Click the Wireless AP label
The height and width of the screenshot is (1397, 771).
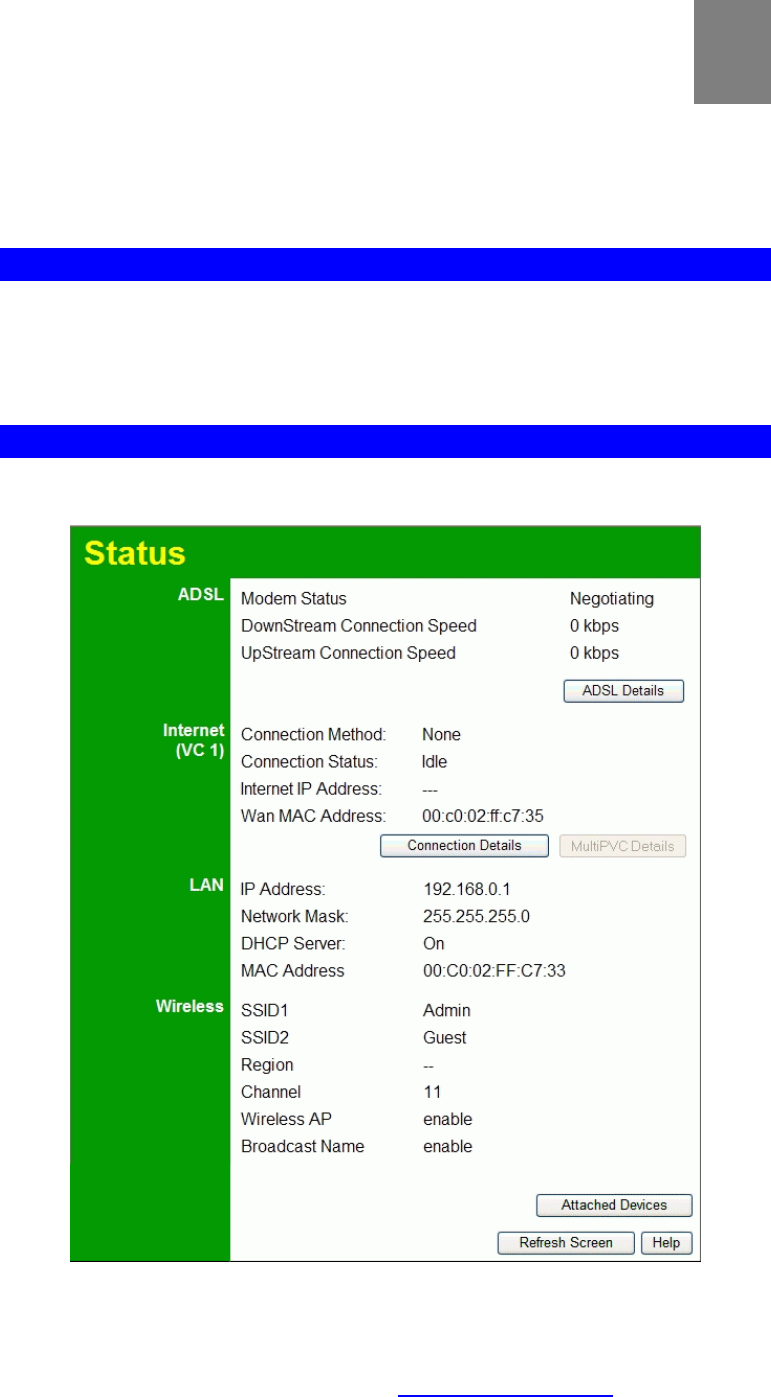(287, 1118)
